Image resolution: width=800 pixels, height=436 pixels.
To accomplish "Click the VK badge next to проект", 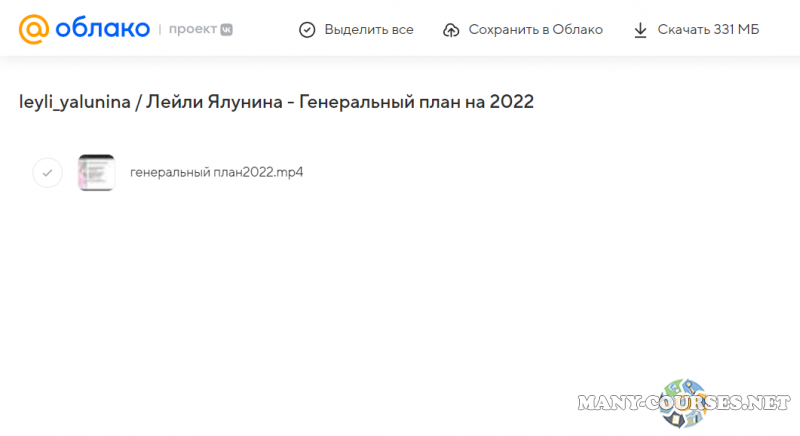I will coord(226,30).
